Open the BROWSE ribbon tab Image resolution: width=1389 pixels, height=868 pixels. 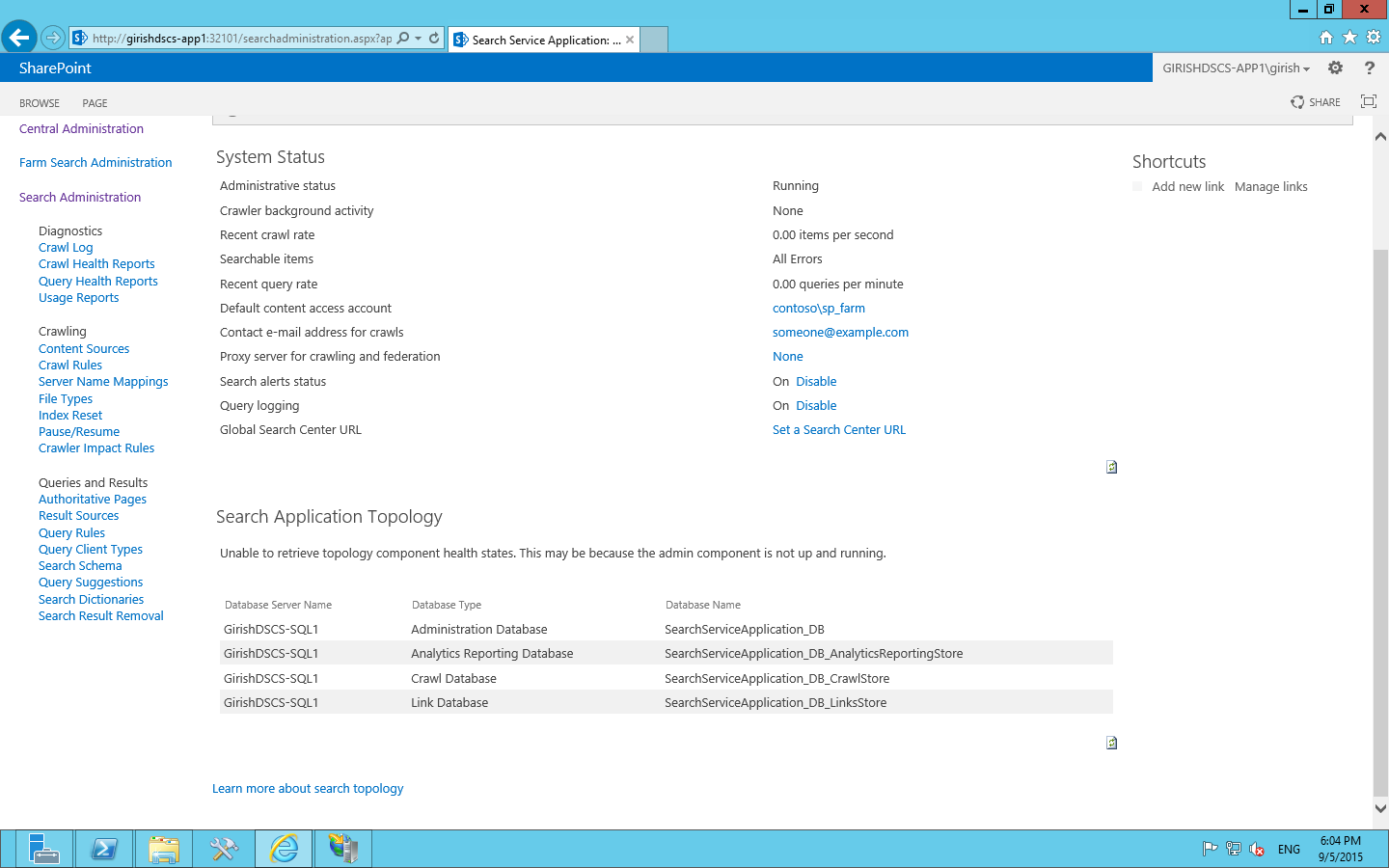pyautogui.click(x=40, y=103)
